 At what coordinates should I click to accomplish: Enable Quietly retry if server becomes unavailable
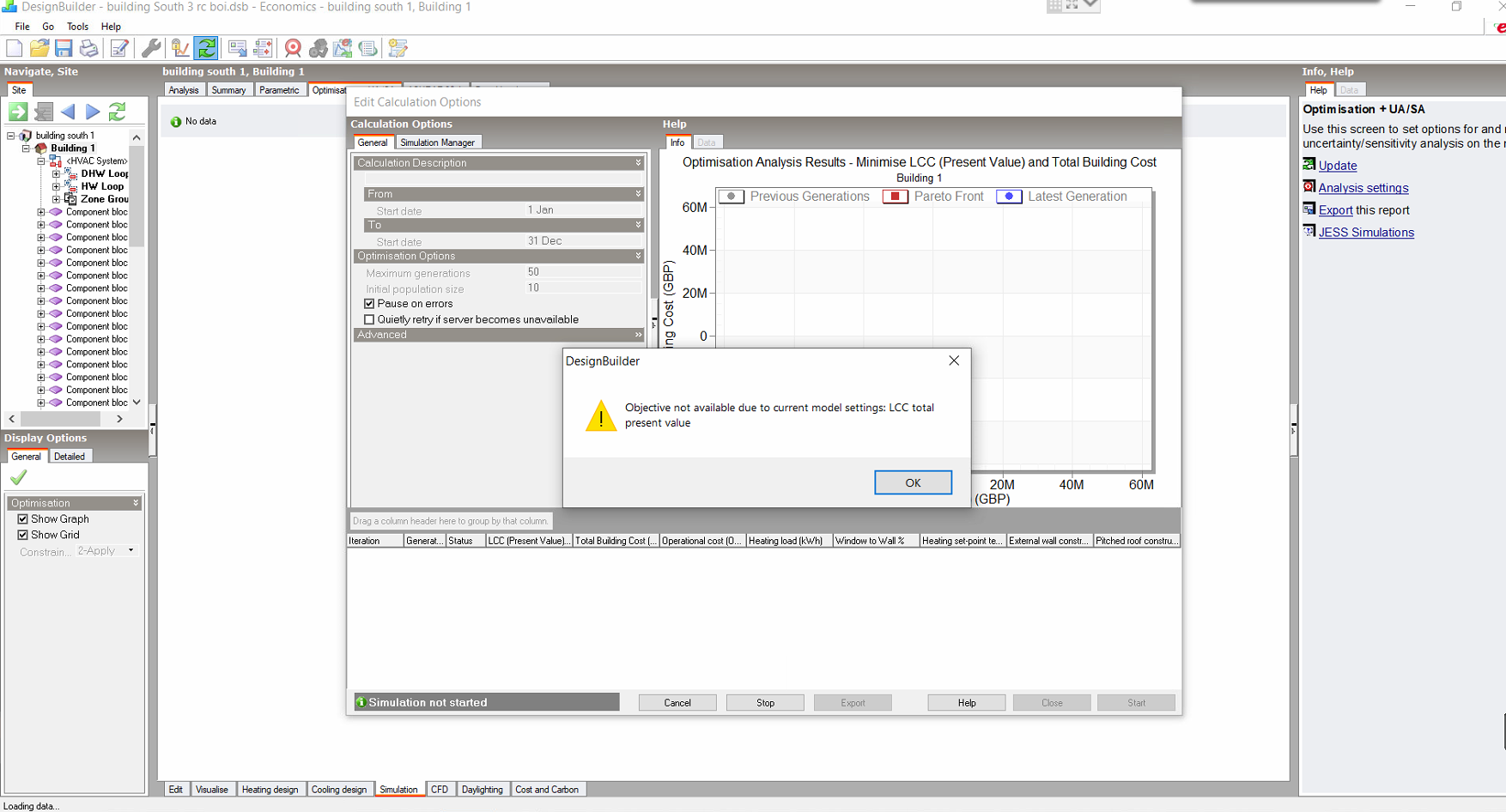[369, 319]
